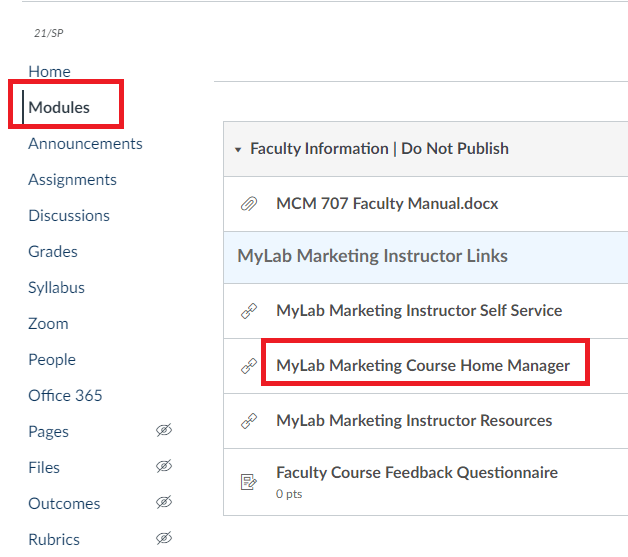628x557 pixels.
Task: Open the Zoom navigation link
Action: pyautogui.click(x=48, y=324)
